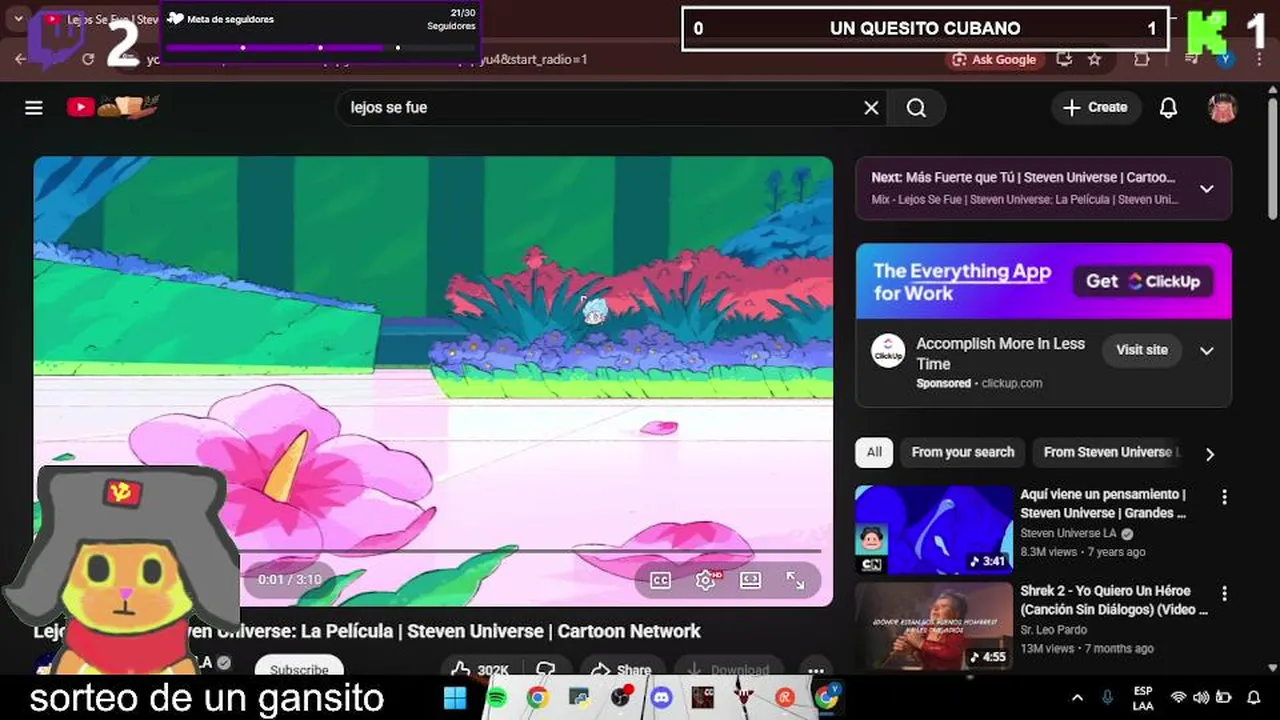This screenshot has width=1280, height=720.
Task: Show hidden system tray icons
Action: click(1077, 697)
